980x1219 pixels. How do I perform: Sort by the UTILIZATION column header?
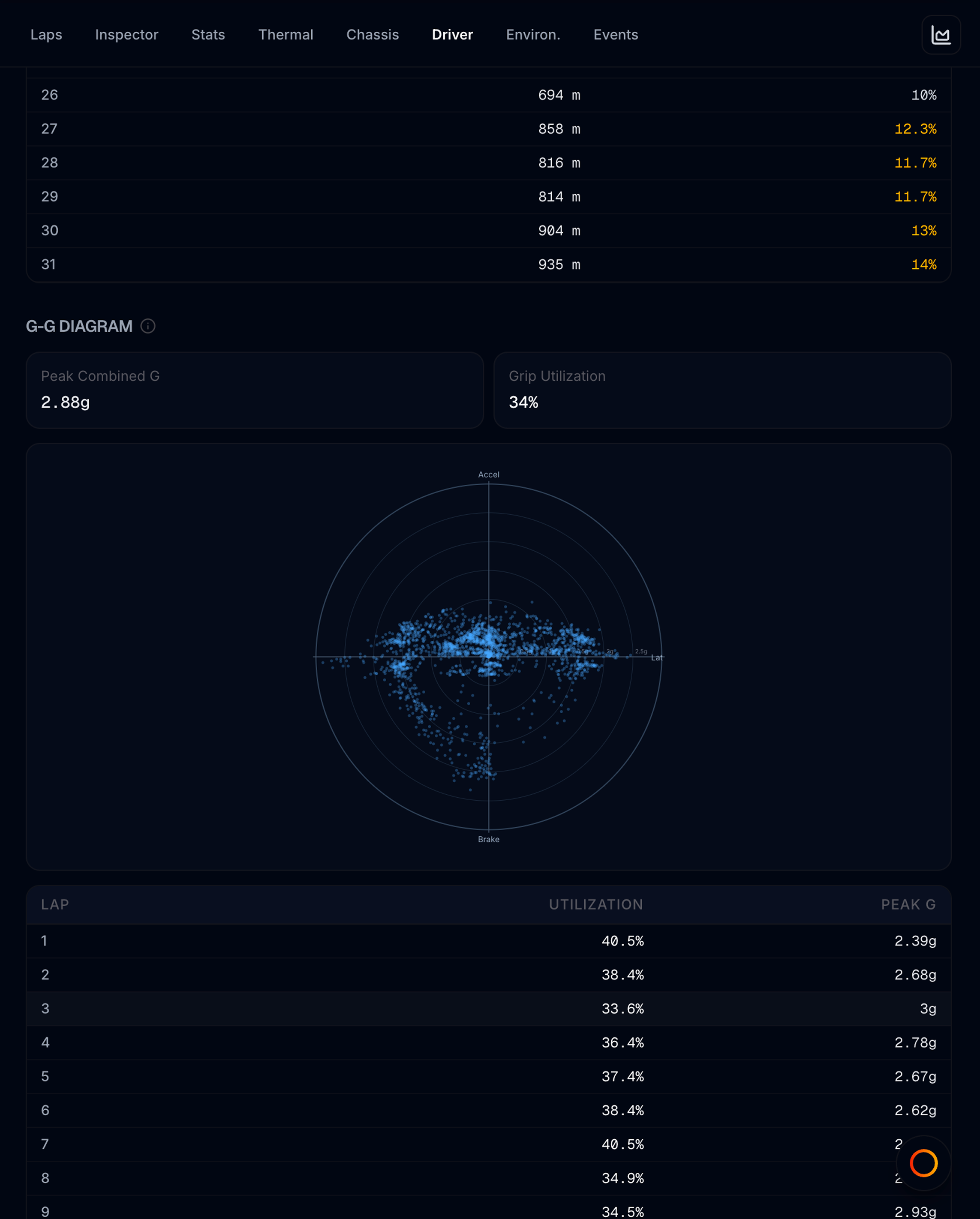click(x=596, y=905)
